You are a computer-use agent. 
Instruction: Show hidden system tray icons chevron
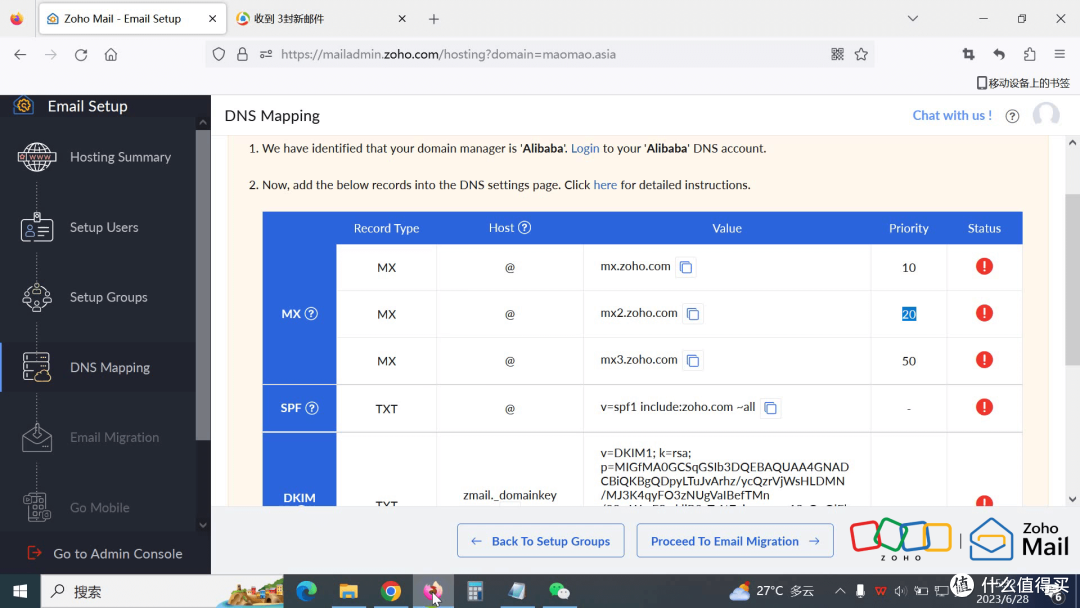[840, 591]
